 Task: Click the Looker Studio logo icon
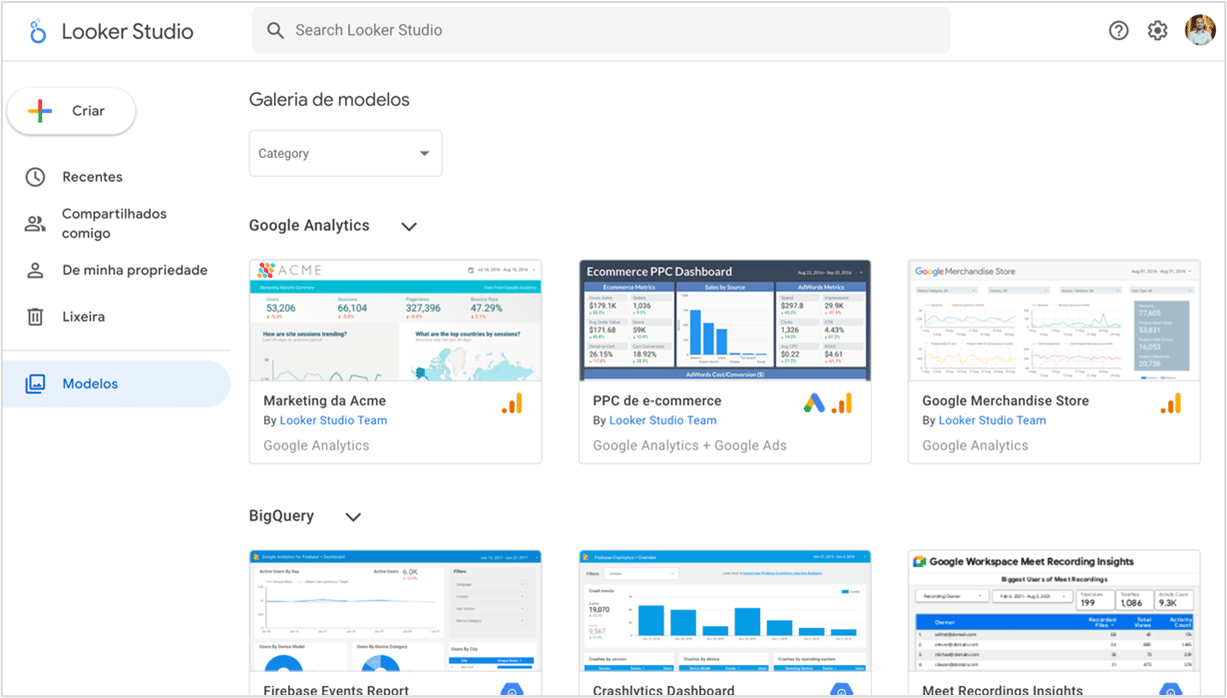(x=38, y=31)
